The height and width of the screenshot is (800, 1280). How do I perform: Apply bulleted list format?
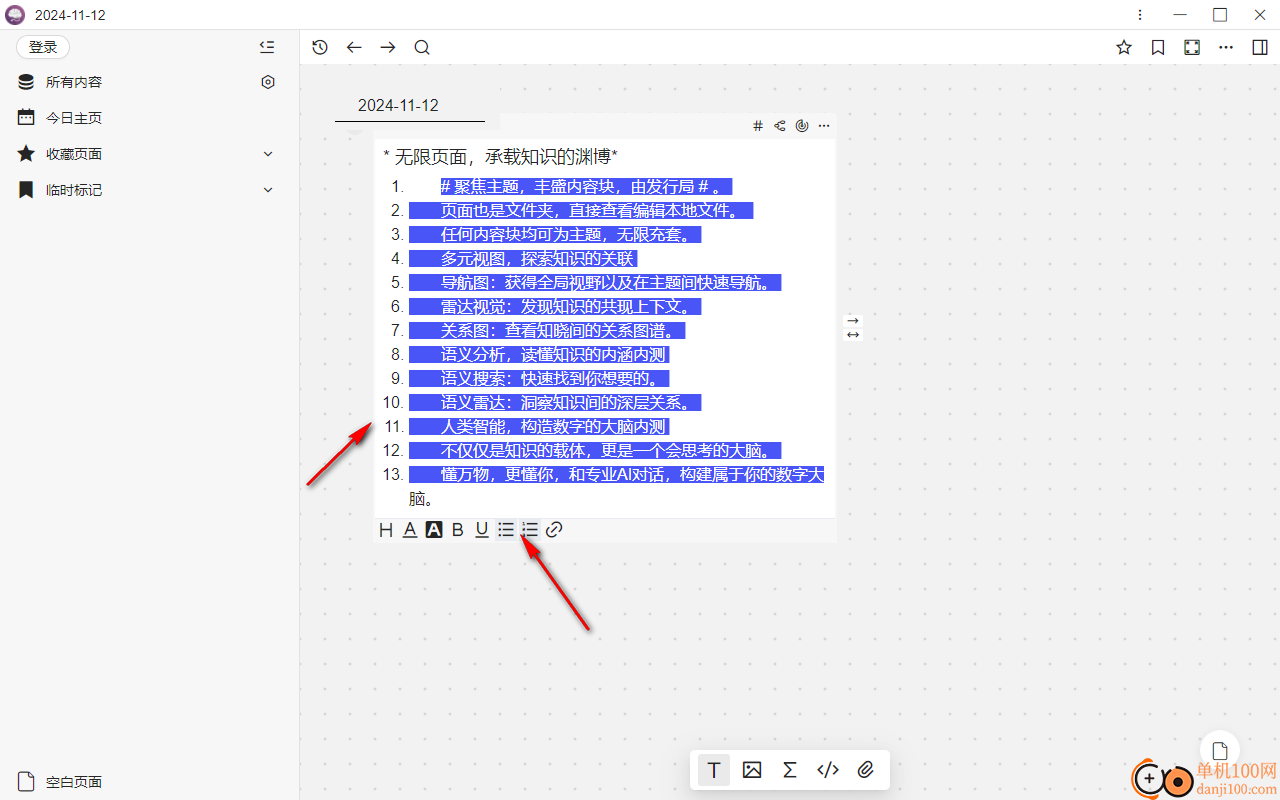point(506,530)
